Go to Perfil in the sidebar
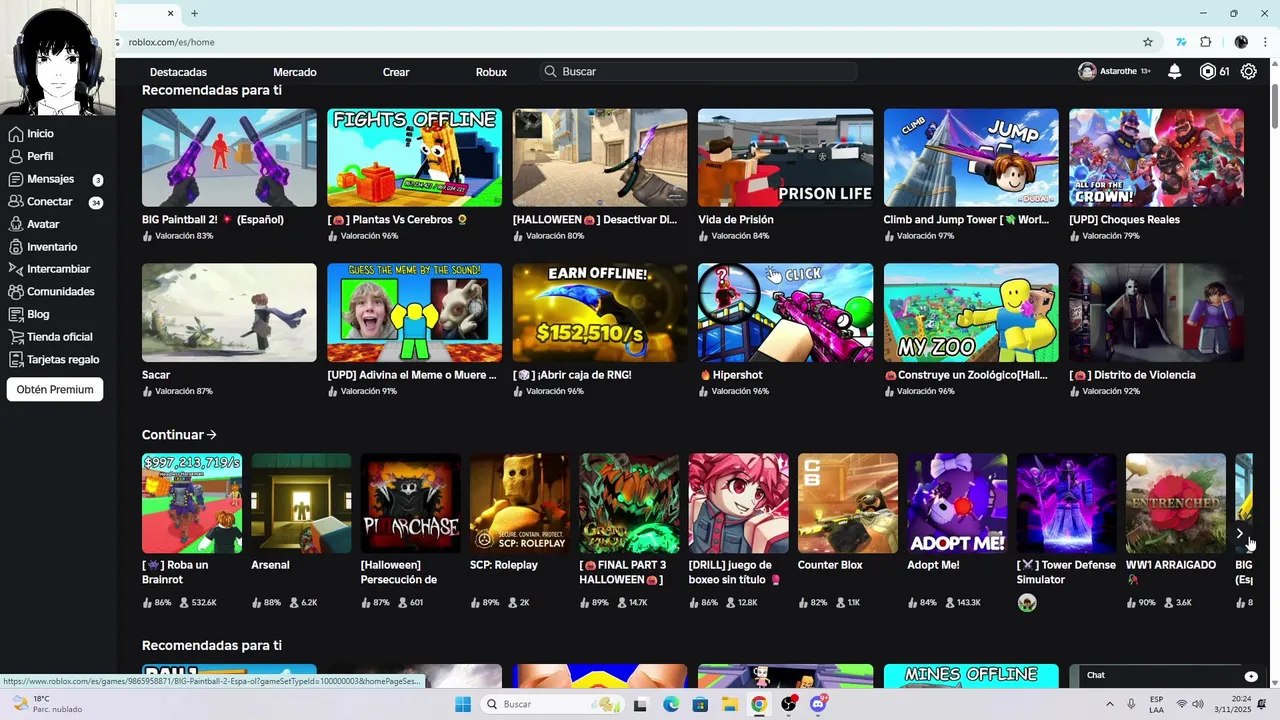 click(x=31, y=156)
